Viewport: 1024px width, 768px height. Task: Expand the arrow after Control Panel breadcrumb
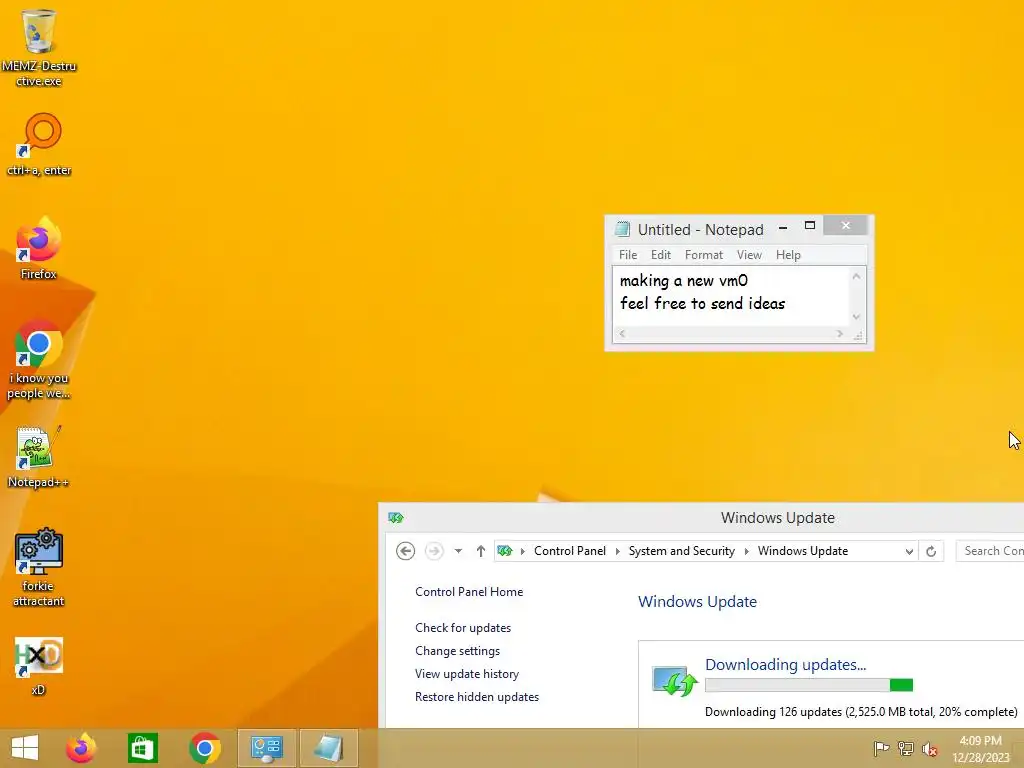(617, 551)
